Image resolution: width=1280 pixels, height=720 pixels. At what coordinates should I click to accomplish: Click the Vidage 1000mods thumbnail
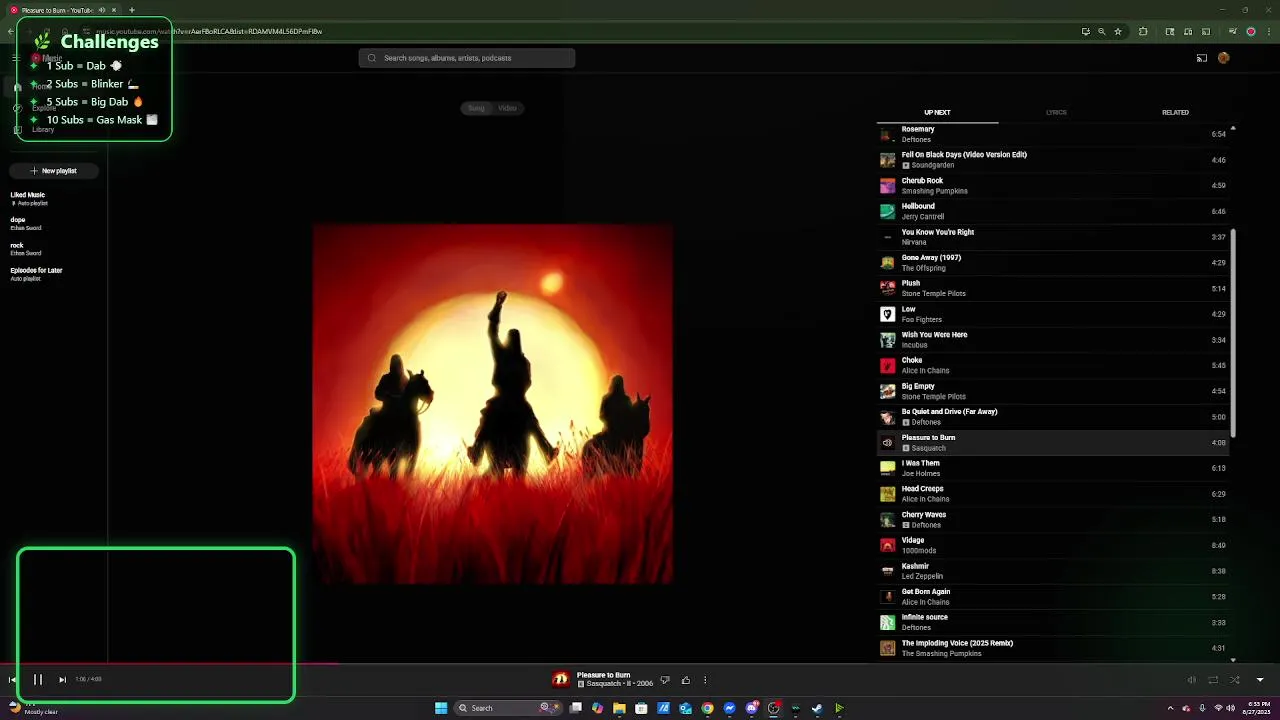[x=887, y=545]
